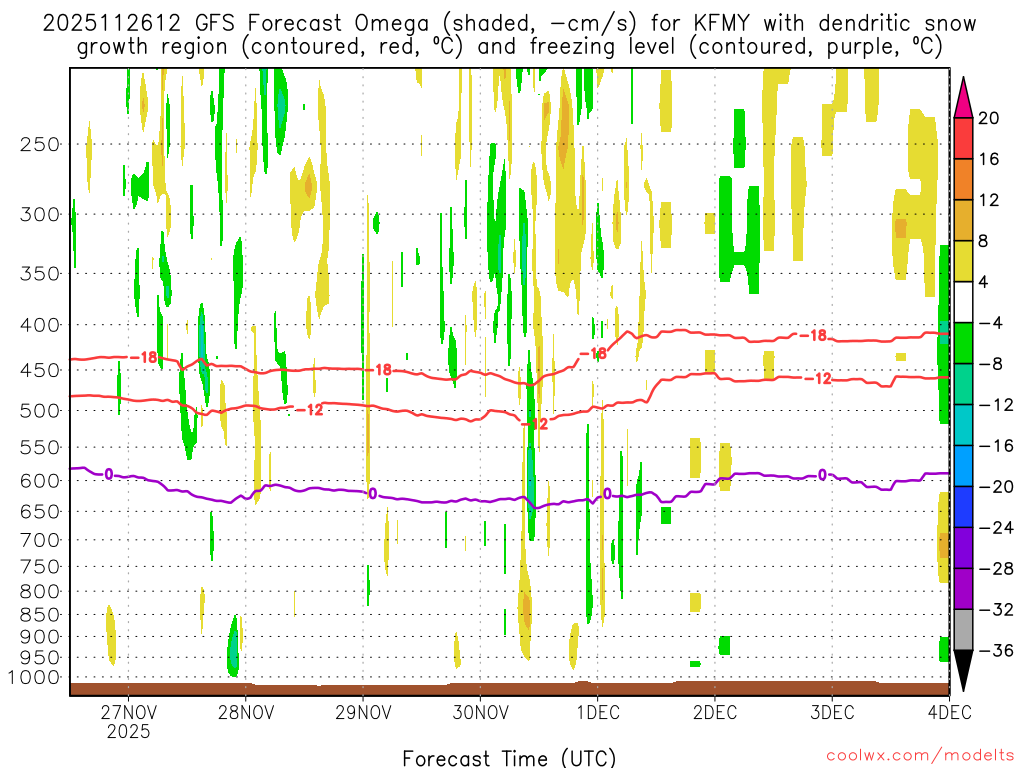Click the 700 pressure level label

click(x=40, y=540)
